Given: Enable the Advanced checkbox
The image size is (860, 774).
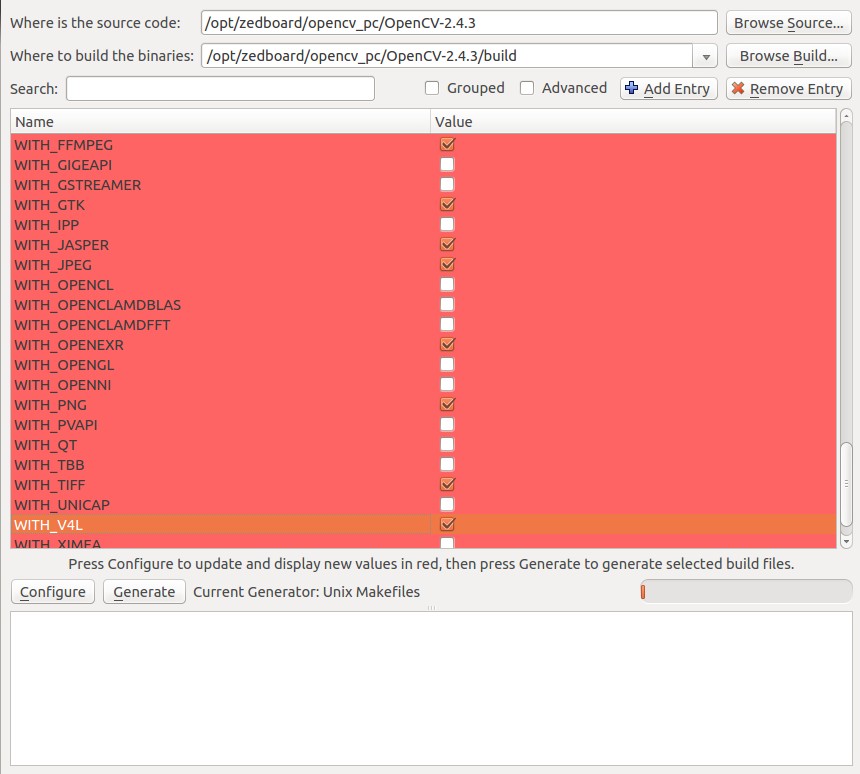Looking at the screenshot, I should pyautogui.click(x=527, y=88).
